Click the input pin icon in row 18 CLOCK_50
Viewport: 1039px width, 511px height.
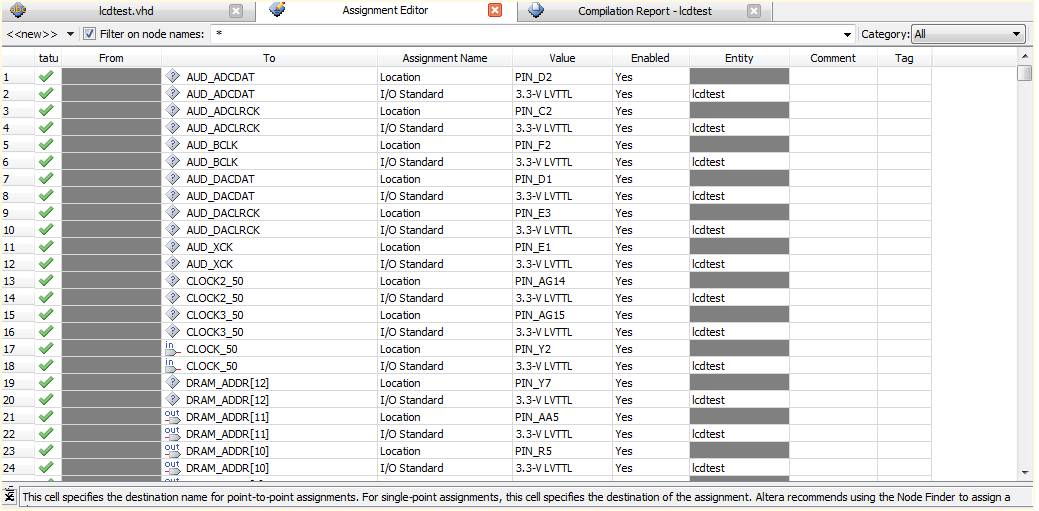(172, 365)
